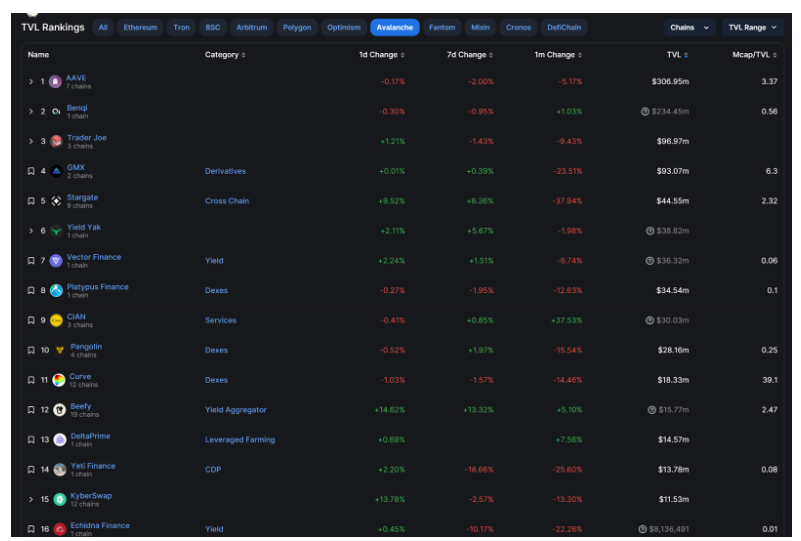The image size is (801, 541).
Task: Bookmark the Curve row
Action: [x=31, y=380]
